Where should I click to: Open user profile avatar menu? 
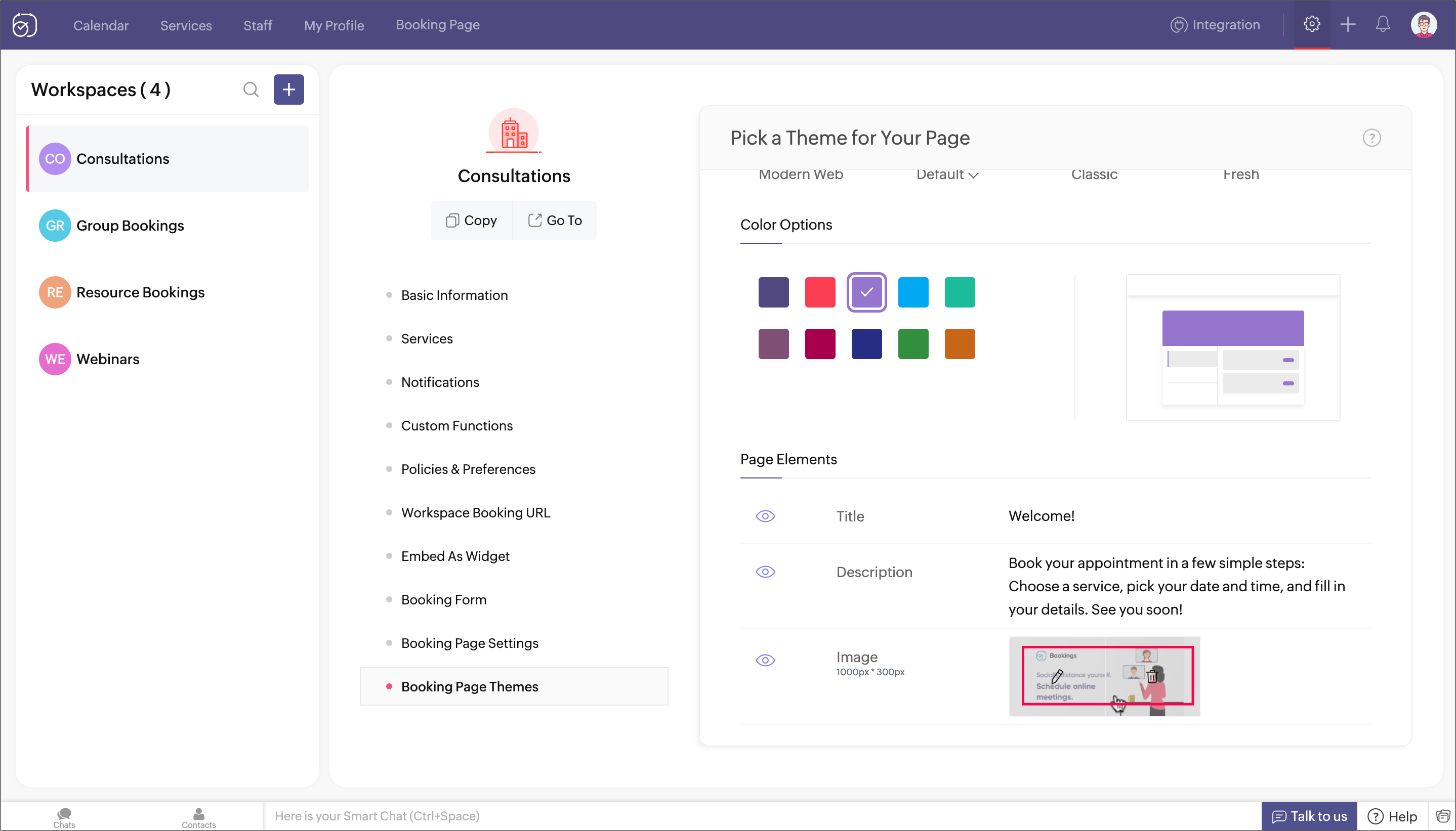pos(1424,25)
